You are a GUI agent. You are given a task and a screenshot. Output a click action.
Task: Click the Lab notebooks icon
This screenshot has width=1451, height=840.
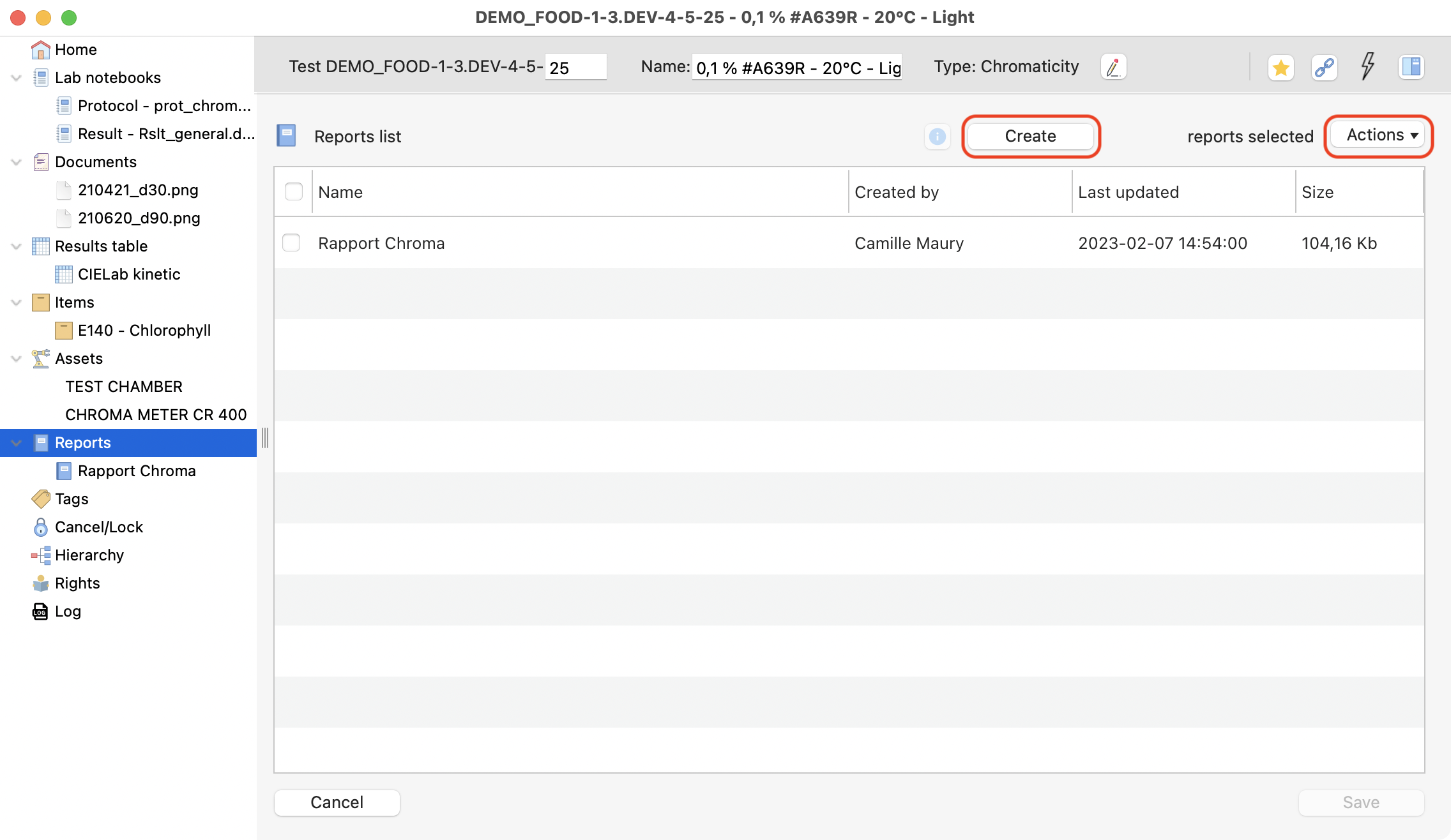[40, 78]
